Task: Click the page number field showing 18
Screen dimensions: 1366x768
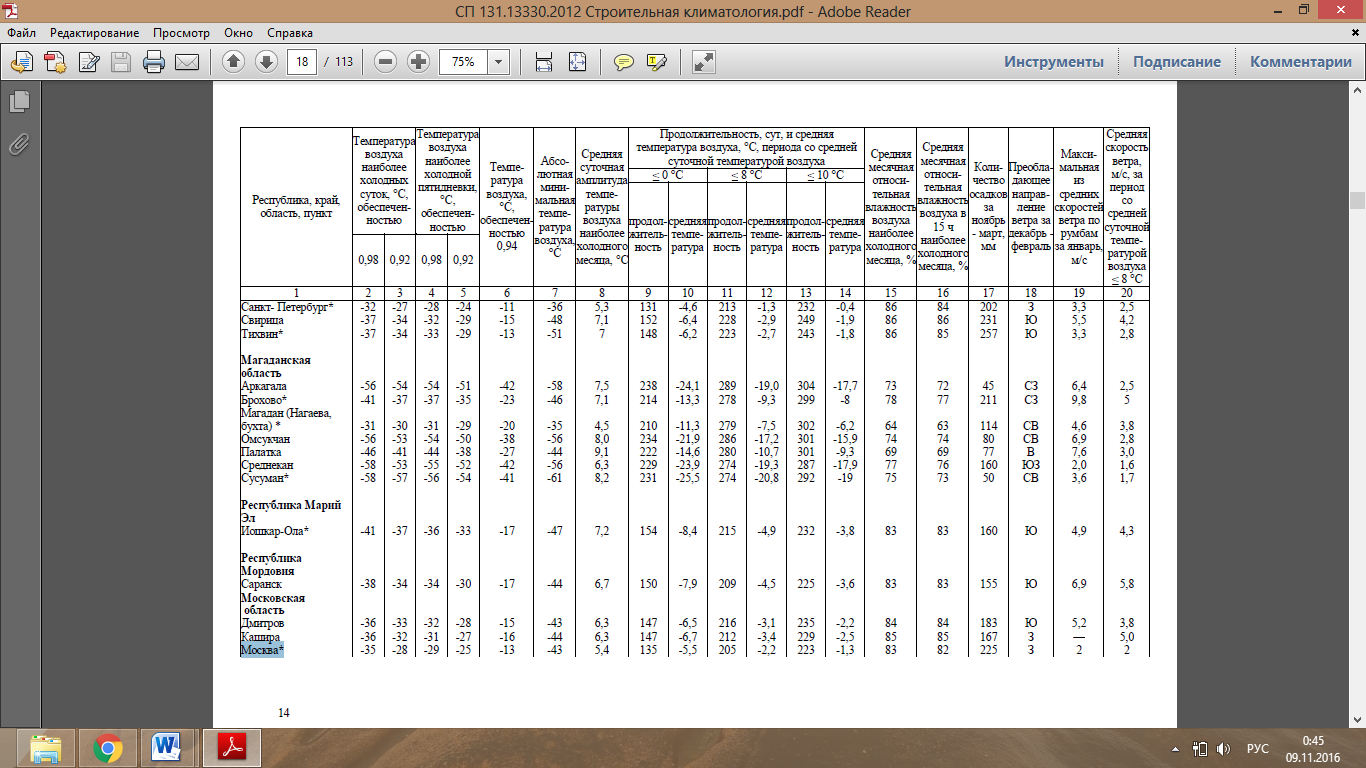Action: click(302, 61)
